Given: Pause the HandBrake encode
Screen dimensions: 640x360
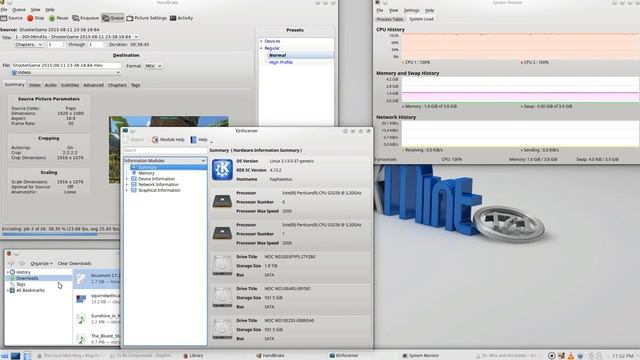Looking at the screenshot, I should pos(59,18).
